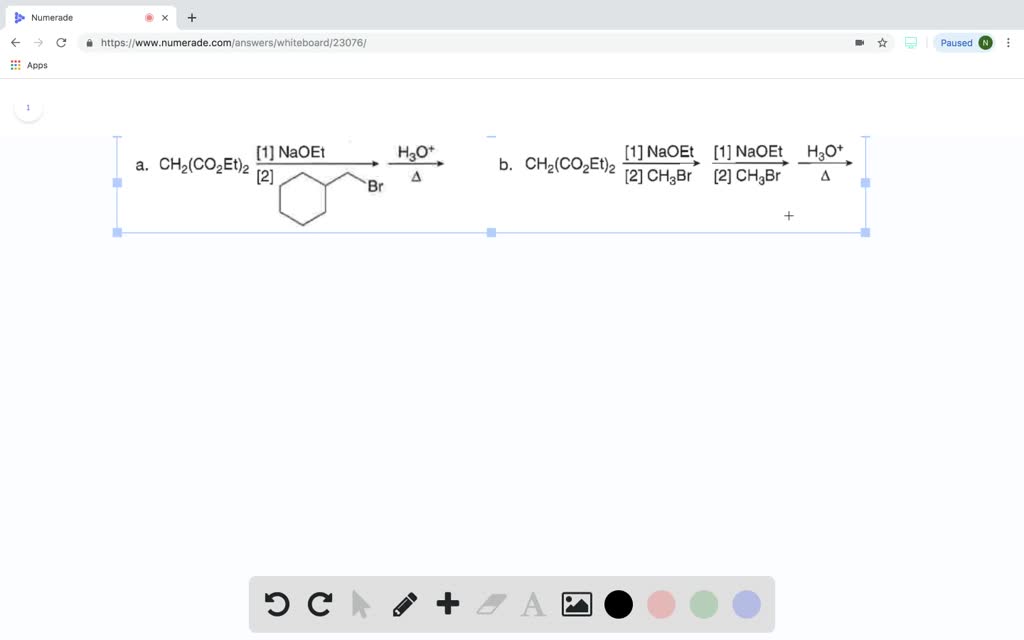Pick the lavender blue color swatch
The height and width of the screenshot is (640, 1024).
(746, 604)
